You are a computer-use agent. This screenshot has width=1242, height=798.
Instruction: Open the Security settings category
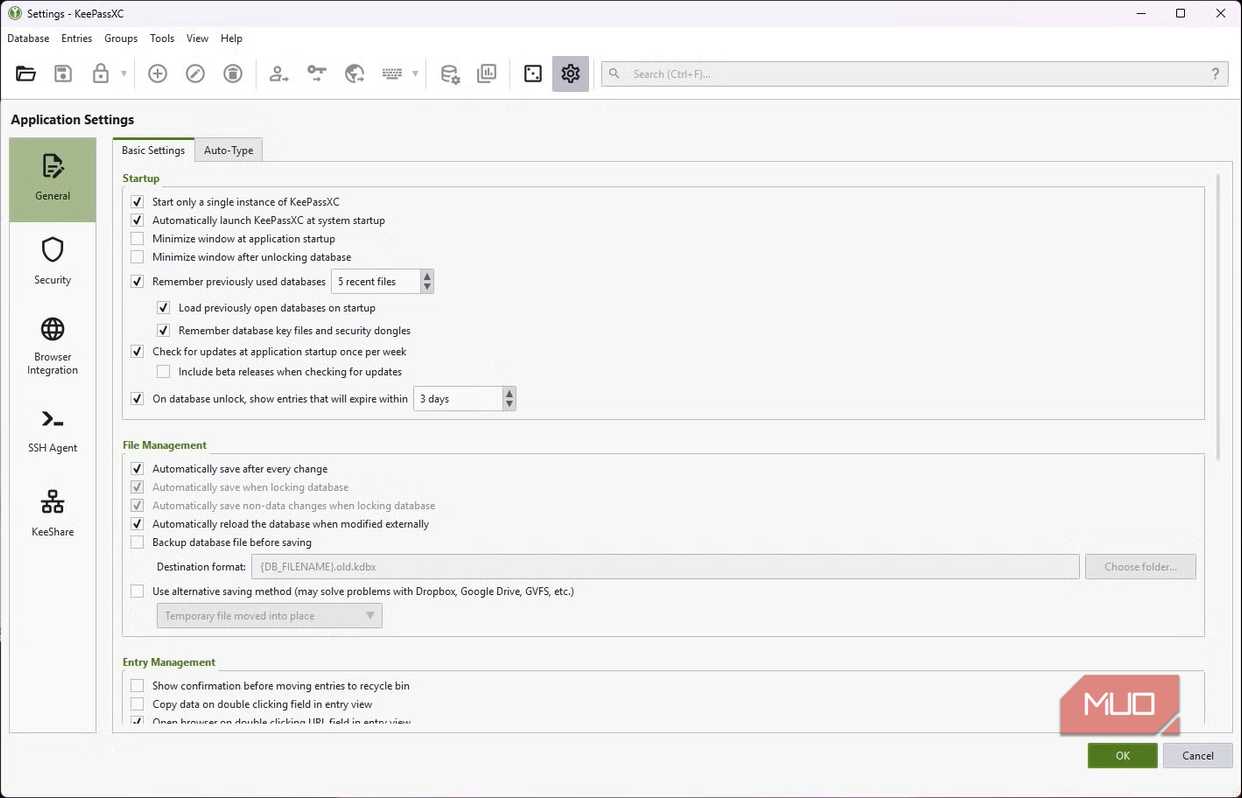point(53,262)
